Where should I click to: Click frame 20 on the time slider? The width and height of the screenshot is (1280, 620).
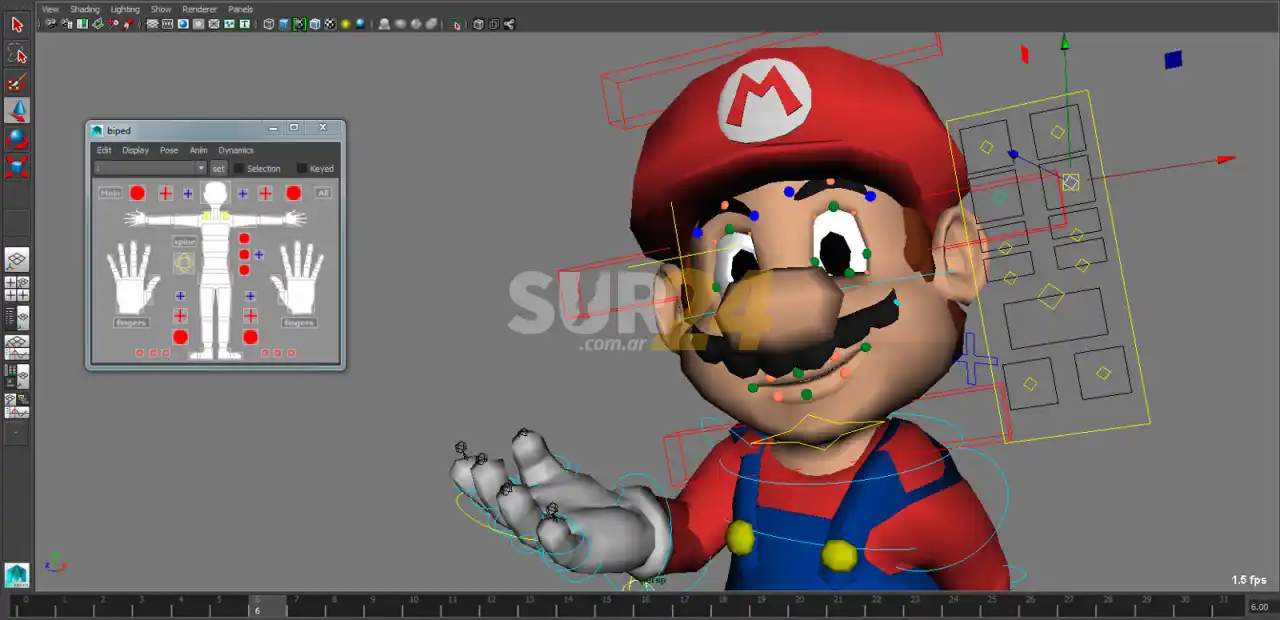800,605
